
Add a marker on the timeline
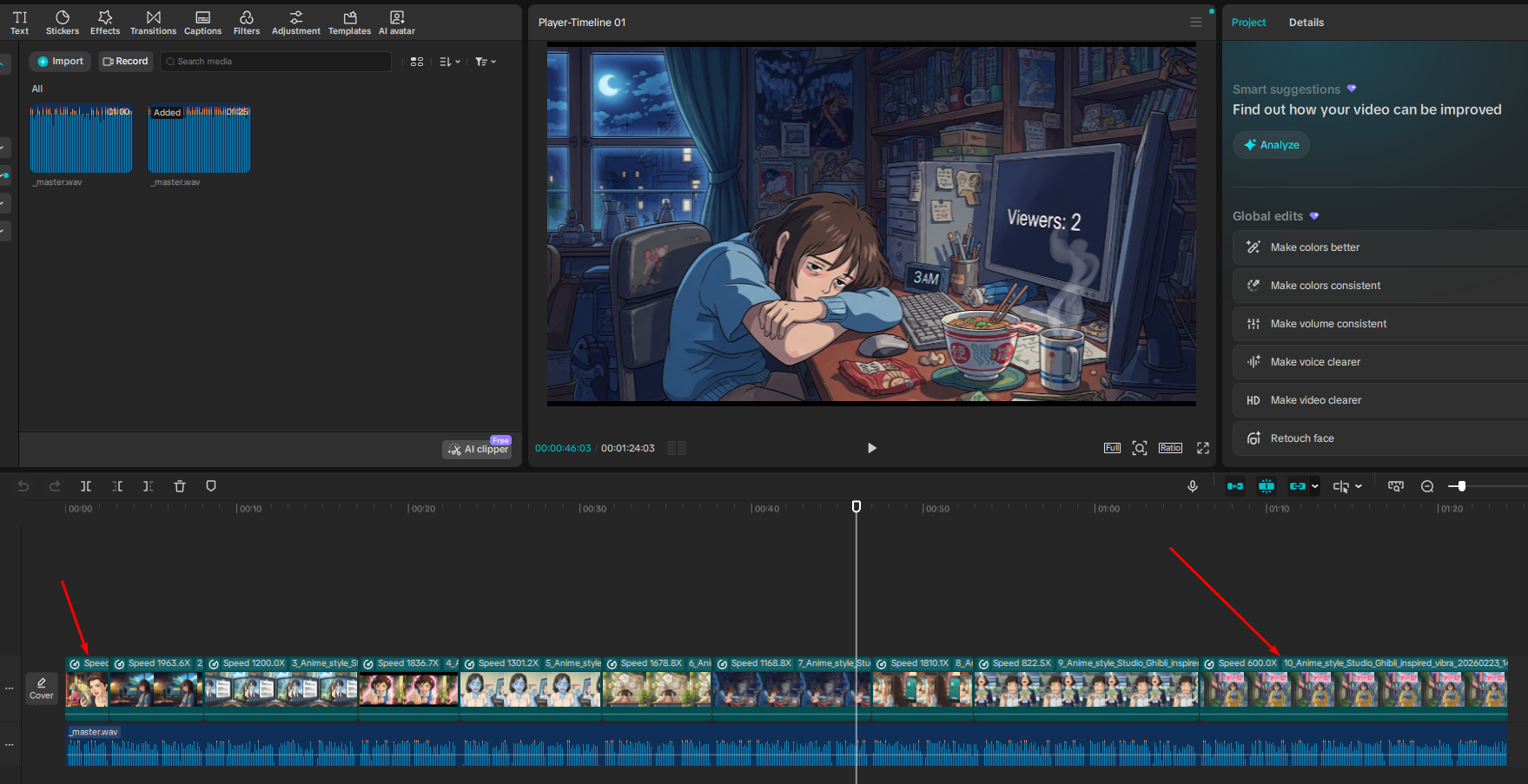(x=211, y=486)
